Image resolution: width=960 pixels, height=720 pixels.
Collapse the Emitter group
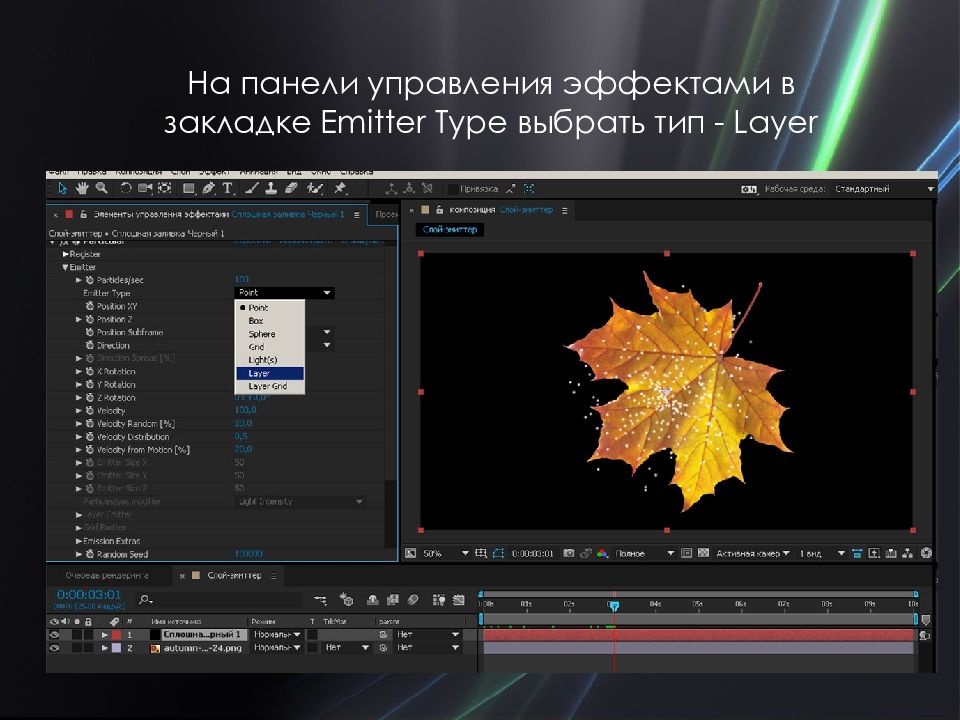(x=66, y=267)
